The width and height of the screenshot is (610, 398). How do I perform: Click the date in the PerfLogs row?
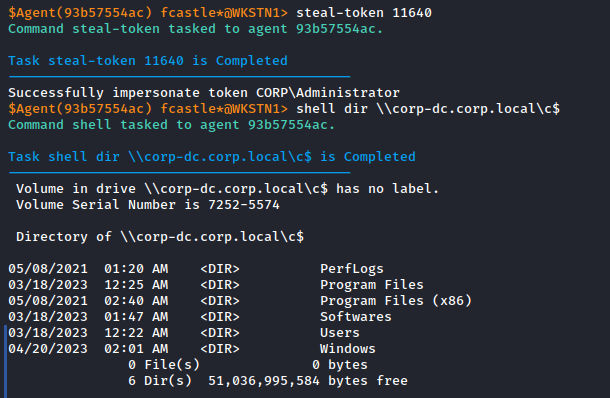[48, 269]
